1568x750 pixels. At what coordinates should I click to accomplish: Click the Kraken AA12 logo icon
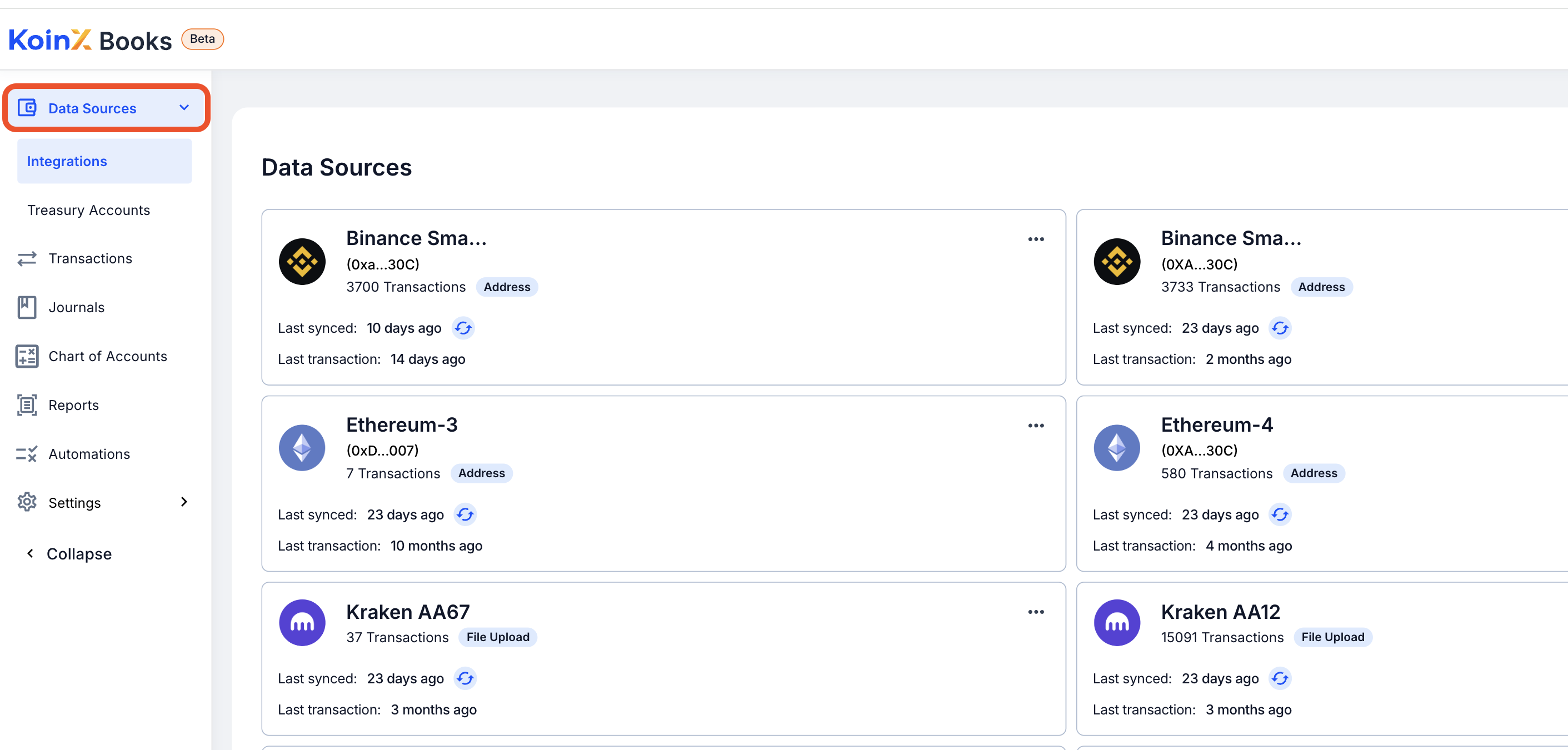point(1117,623)
